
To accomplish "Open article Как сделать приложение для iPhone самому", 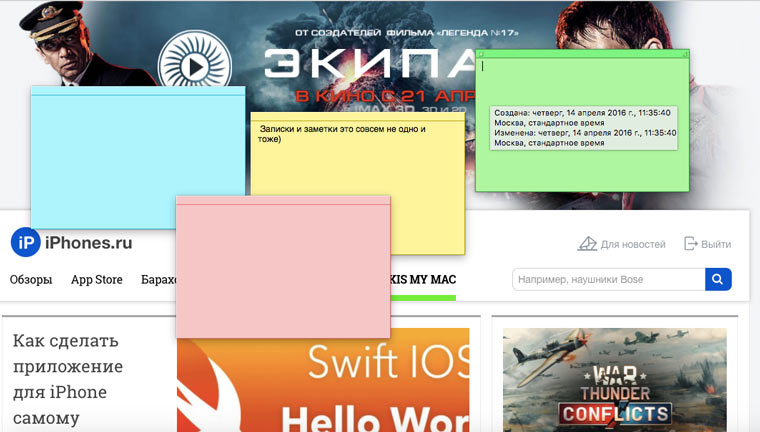I will click(67, 379).
